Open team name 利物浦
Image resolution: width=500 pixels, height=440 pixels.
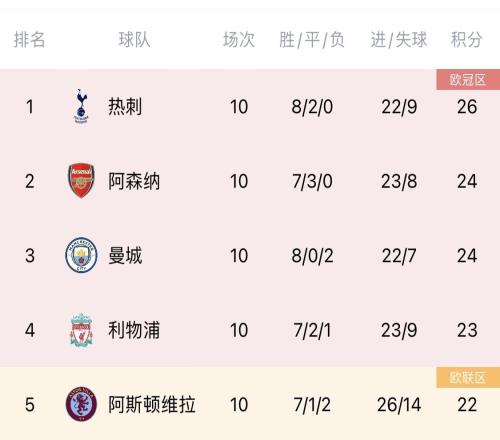click(134, 330)
